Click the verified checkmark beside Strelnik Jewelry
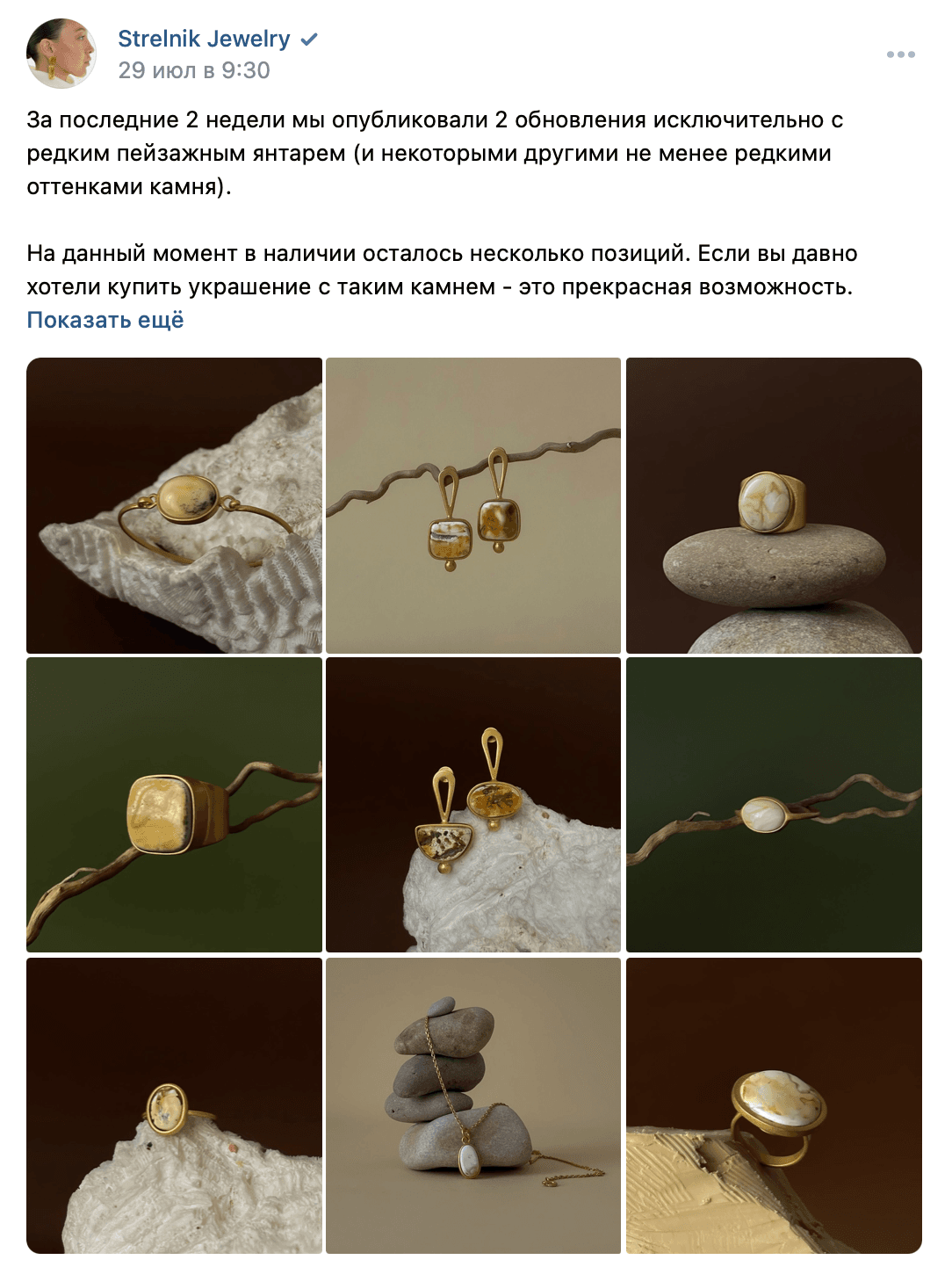Viewport: 952px width, 1267px height. [309, 40]
